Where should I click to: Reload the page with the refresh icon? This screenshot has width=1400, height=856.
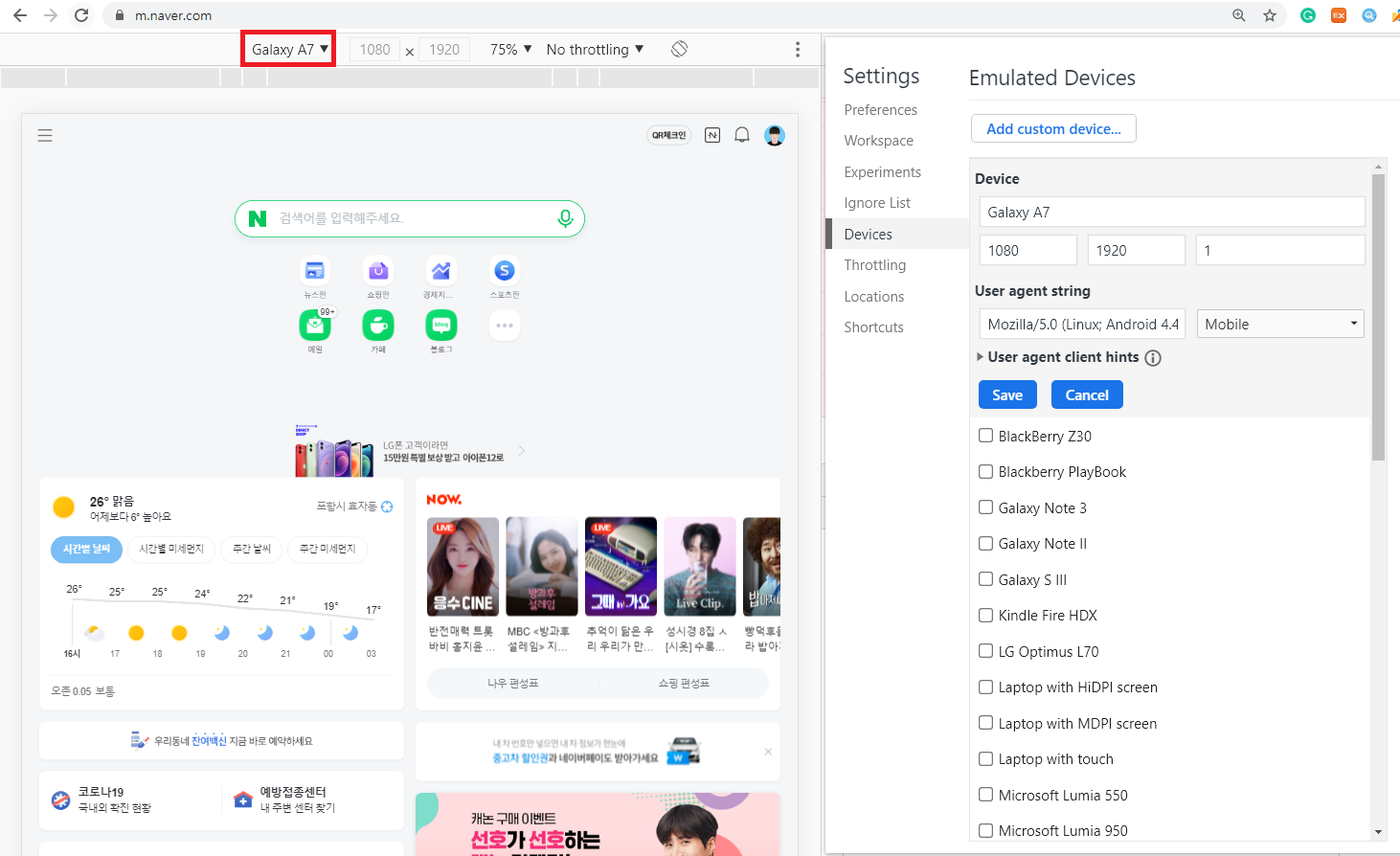81,15
